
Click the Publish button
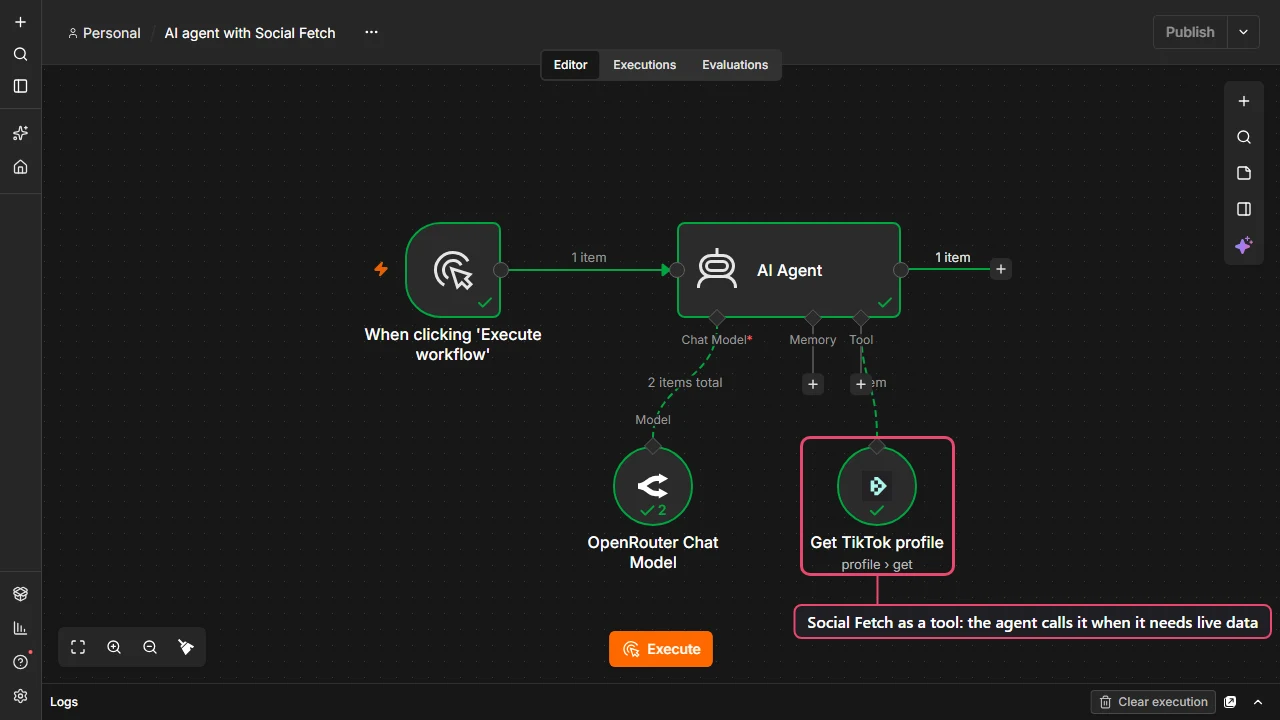pos(1190,32)
